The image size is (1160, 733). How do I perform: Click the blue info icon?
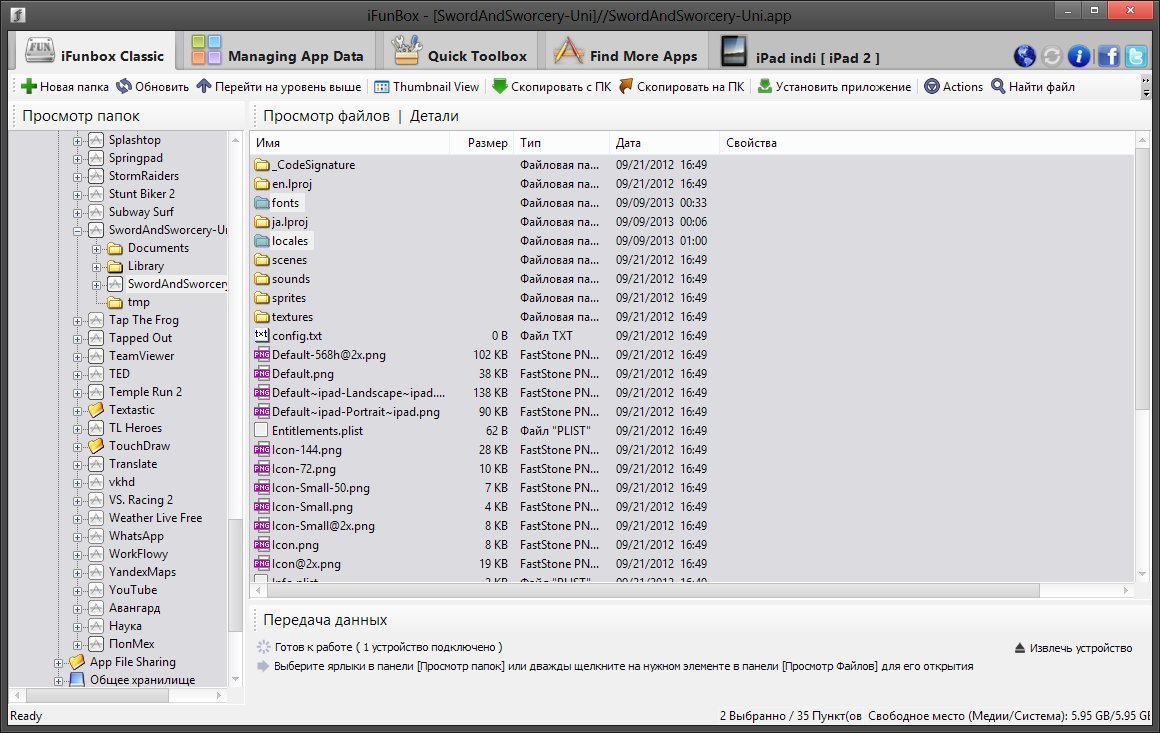(x=1079, y=56)
